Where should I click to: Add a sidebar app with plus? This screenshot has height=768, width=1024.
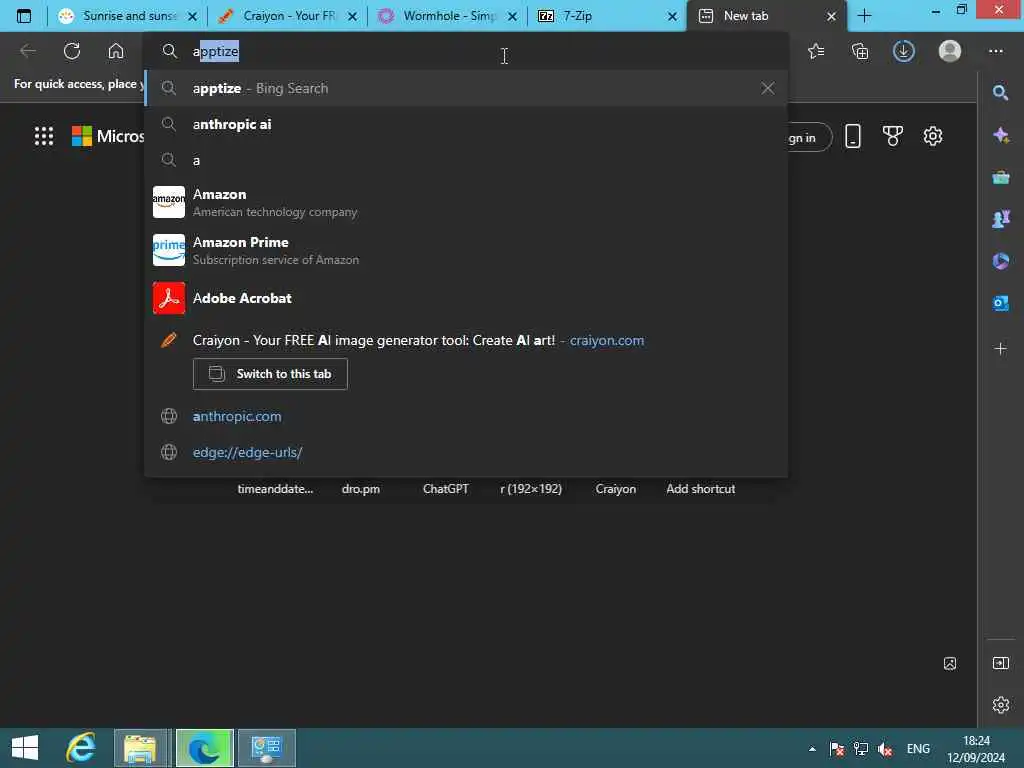[x=1000, y=349]
